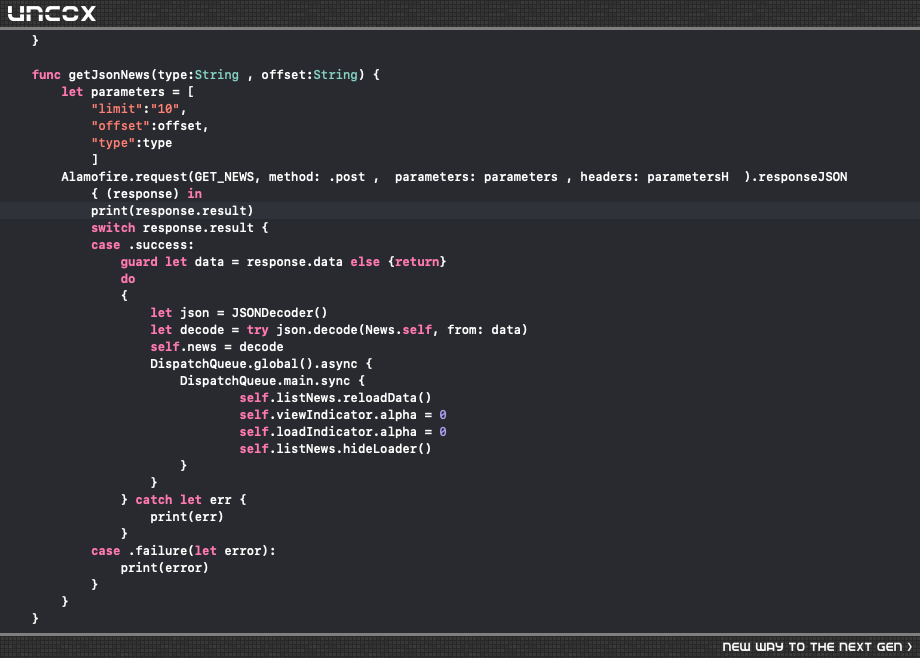Click the line 'self.listNews.reloadData()'
This screenshot has height=658, width=920.
pos(335,398)
